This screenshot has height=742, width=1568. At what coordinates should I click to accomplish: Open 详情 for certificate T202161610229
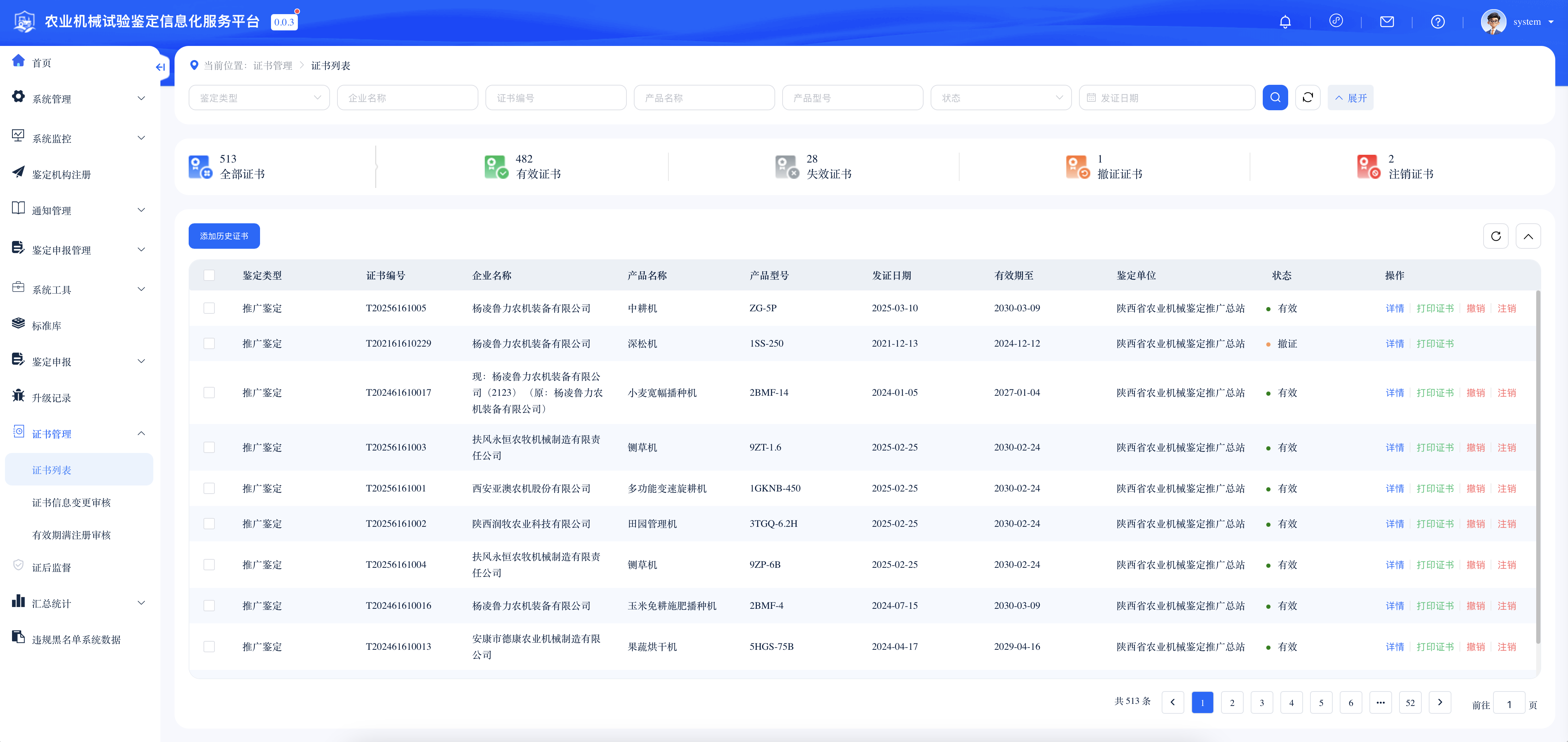[1395, 343]
